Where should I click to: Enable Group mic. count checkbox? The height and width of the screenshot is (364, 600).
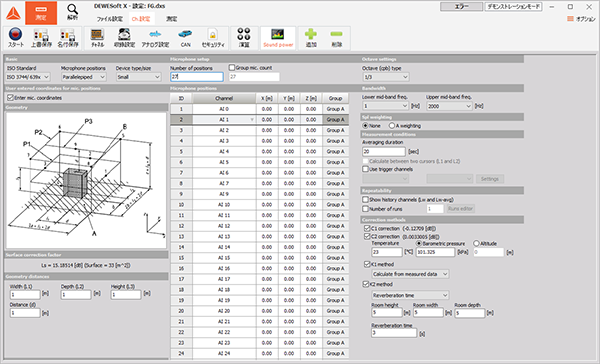(x=232, y=67)
